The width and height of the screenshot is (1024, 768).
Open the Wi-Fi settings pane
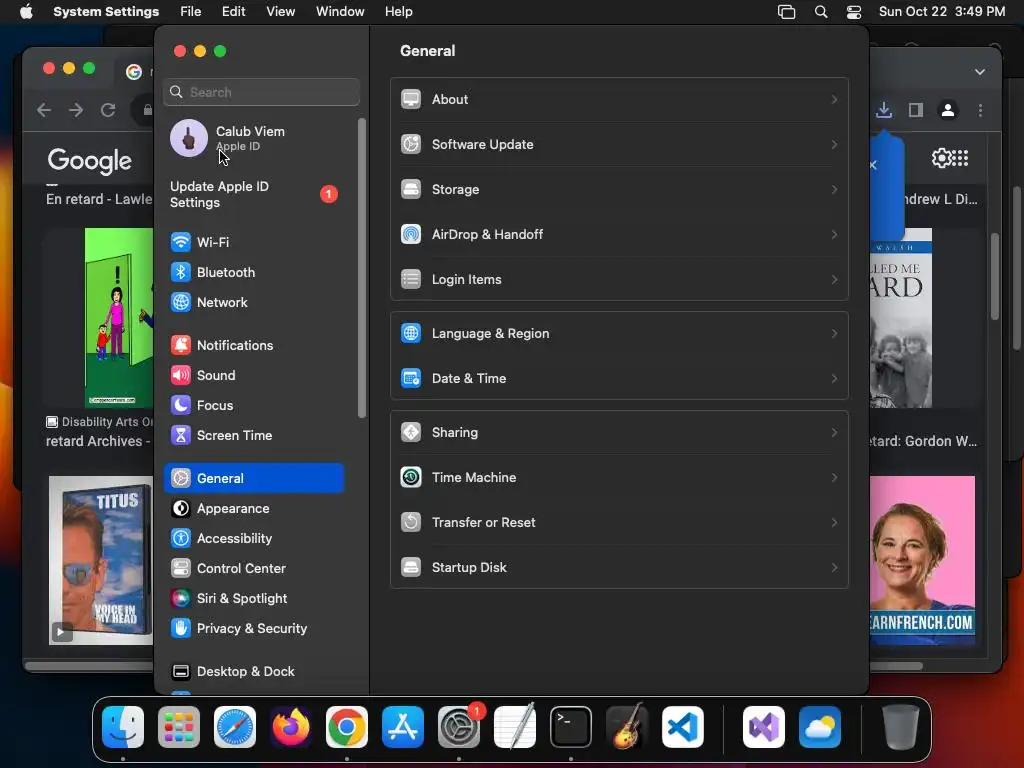[x=253, y=242]
